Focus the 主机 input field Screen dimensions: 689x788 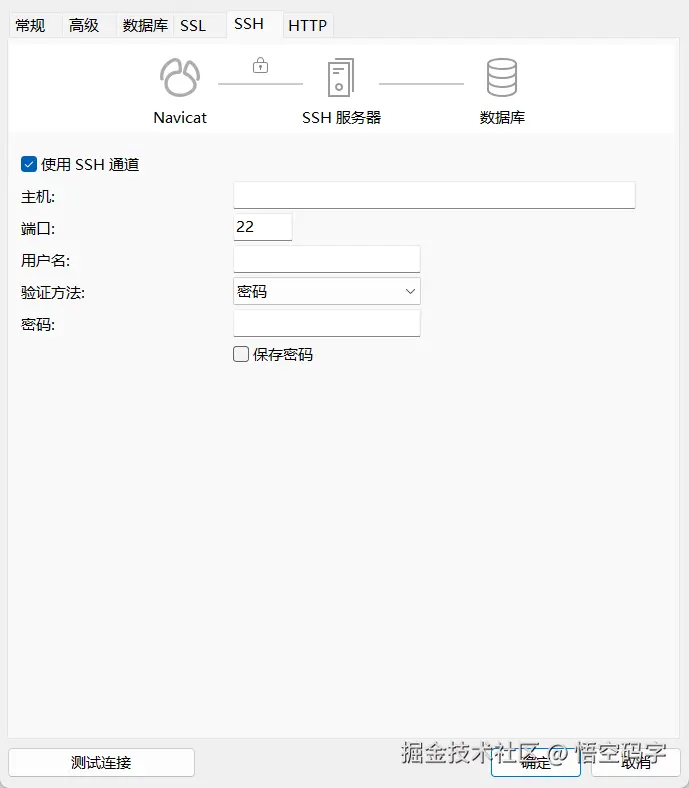(434, 195)
